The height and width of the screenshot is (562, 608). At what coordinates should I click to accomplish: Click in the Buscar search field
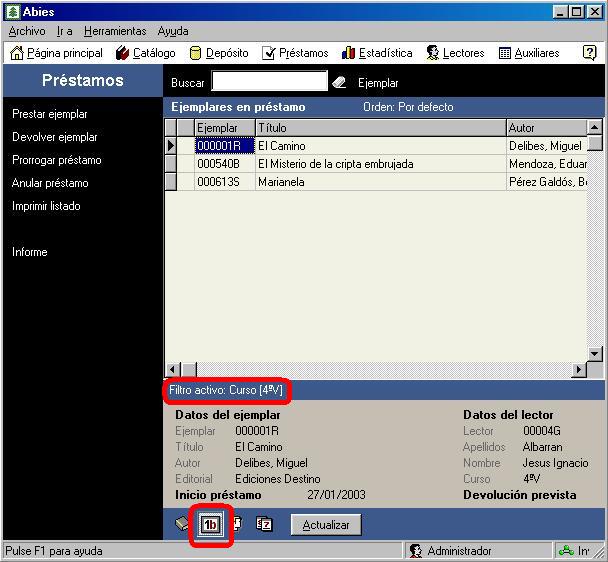(270, 82)
